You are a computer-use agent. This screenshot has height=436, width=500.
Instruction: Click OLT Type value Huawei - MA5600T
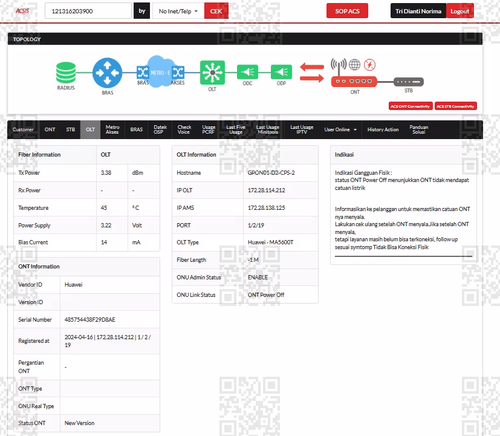(x=270, y=242)
